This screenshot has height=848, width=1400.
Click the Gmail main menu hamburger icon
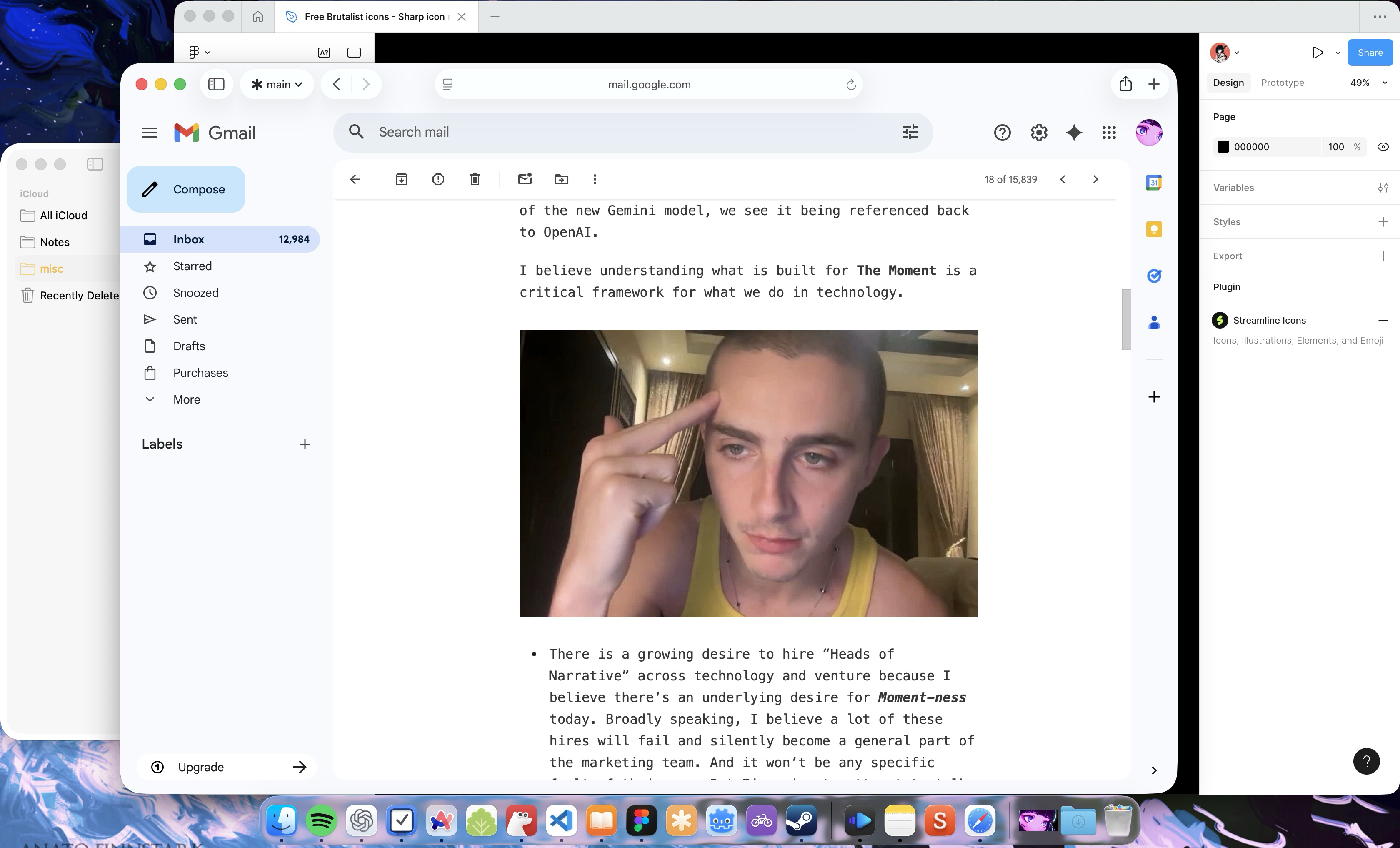(150, 133)
